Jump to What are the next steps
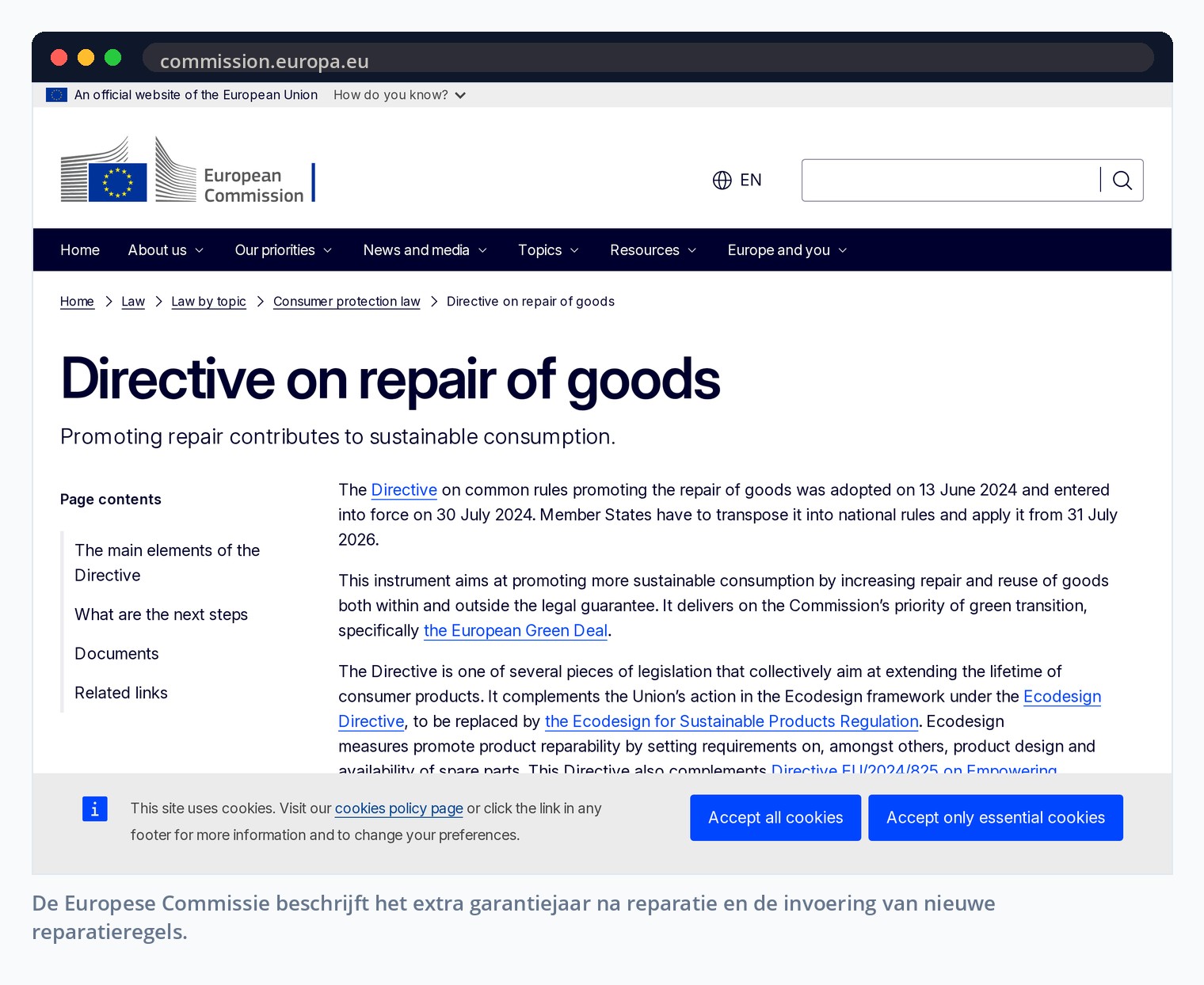Image resolution: width=1204 pixels, height=985 pixels. 161,614
